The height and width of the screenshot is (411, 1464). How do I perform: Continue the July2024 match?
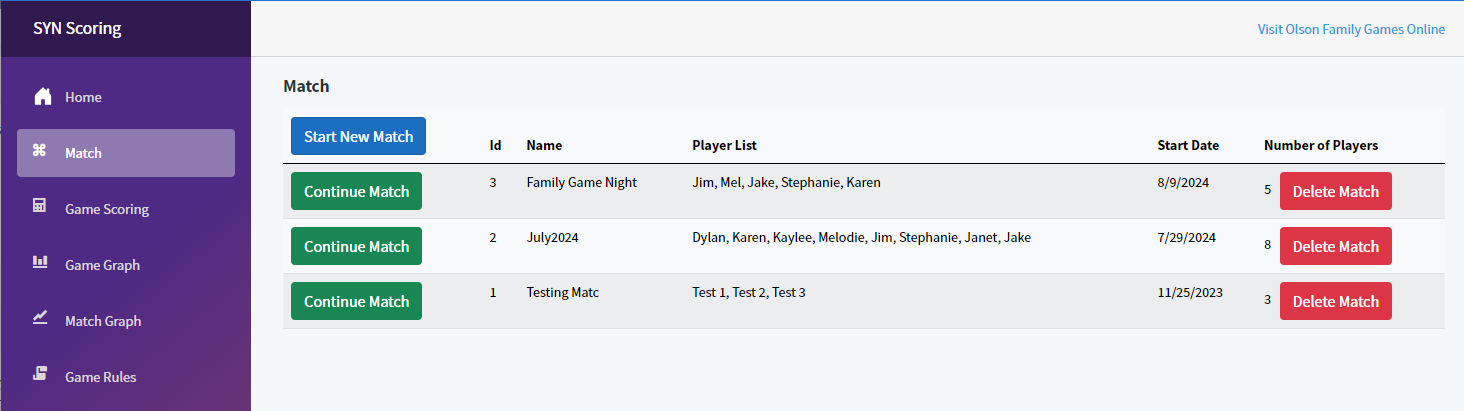[x=356, y=246]
